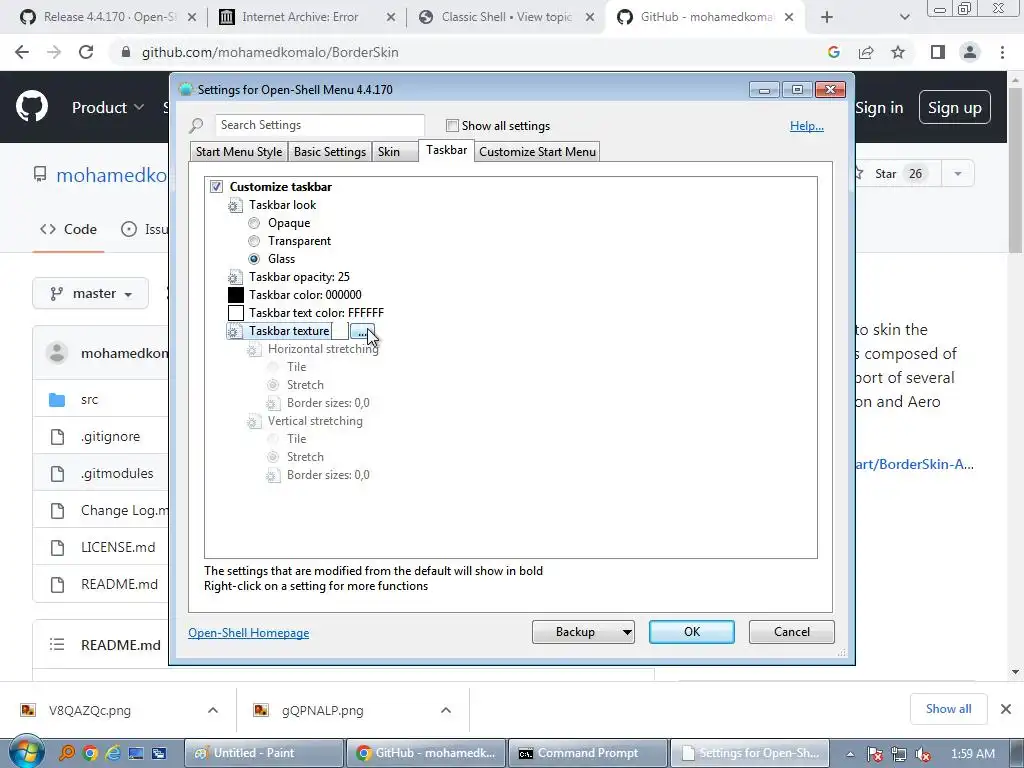Screen dimensions: 1024x768
Task: Switch to the Skin tab
Action: click(x=395, y=152)
